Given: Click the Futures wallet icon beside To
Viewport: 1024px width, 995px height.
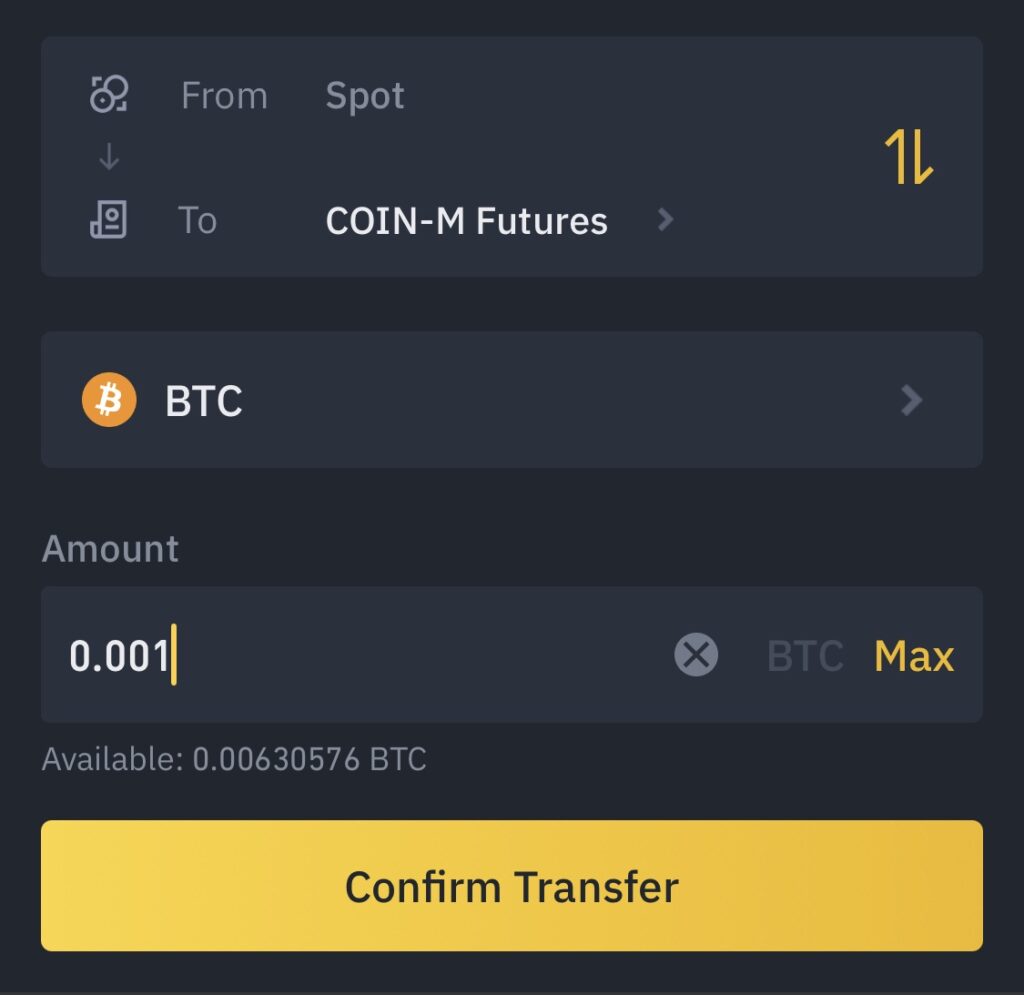Looking at the screenshot, I should coord(108,219).
